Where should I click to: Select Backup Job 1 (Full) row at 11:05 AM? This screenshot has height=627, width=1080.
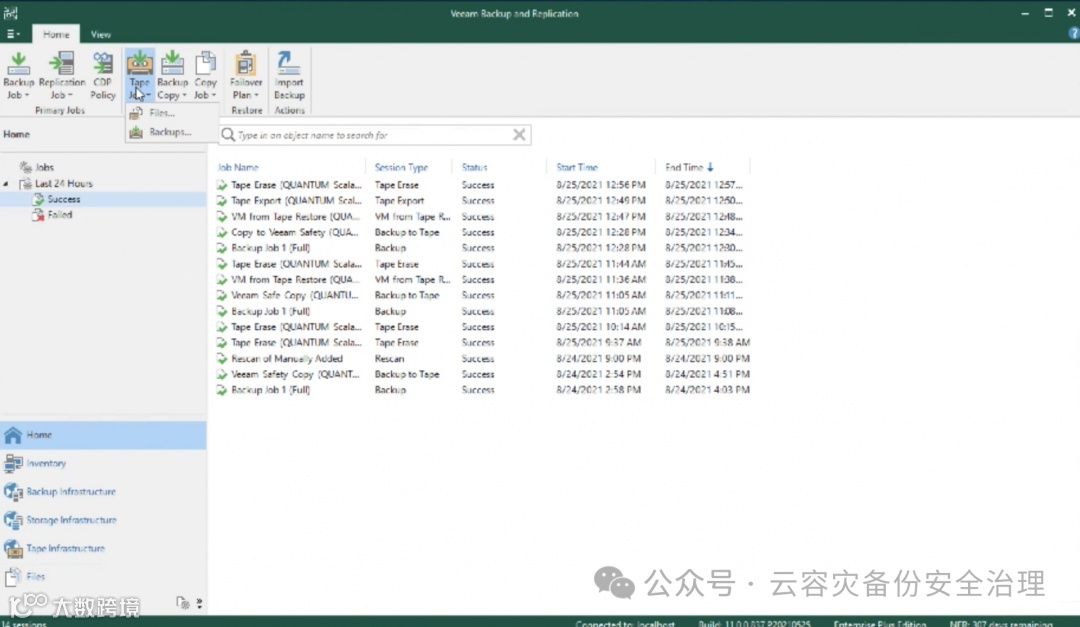[482, 311]
